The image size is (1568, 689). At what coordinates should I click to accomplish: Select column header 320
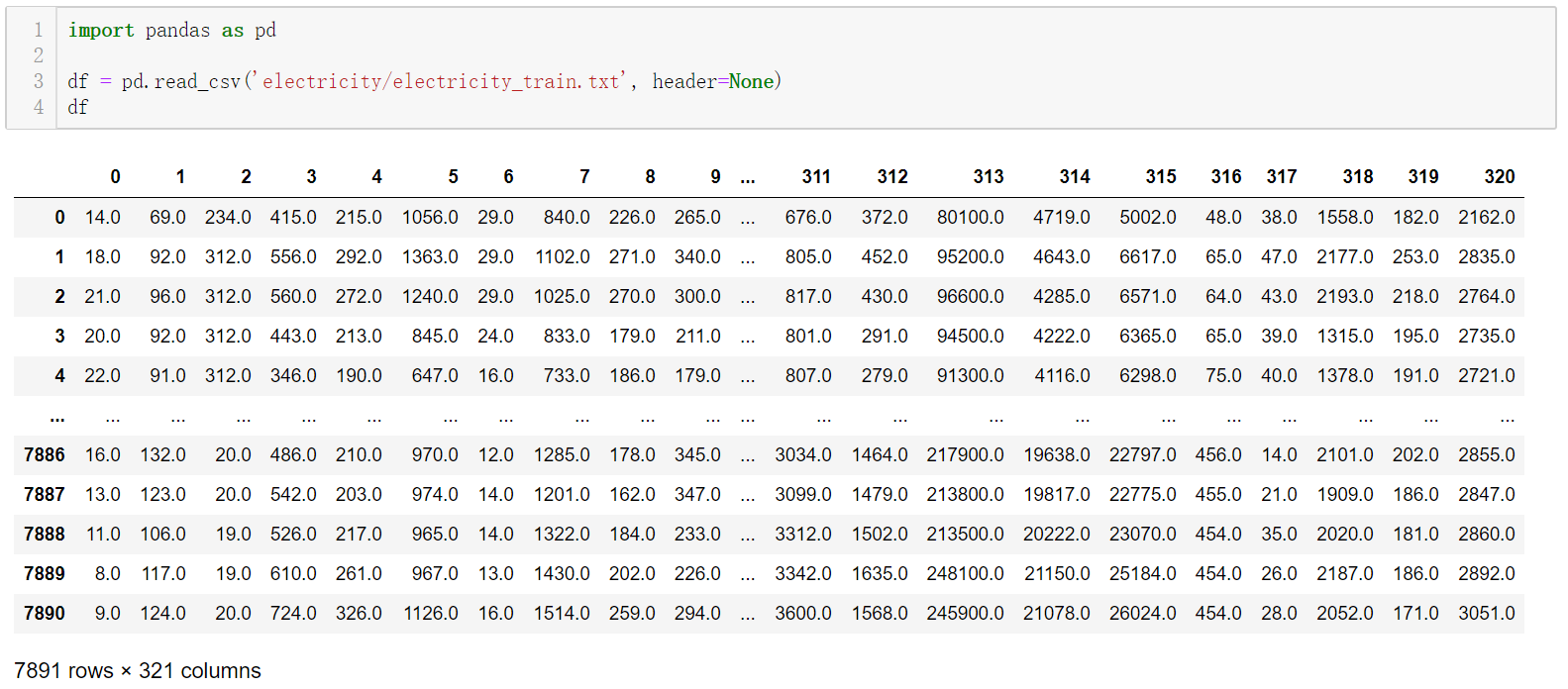tap(1500, 177)
